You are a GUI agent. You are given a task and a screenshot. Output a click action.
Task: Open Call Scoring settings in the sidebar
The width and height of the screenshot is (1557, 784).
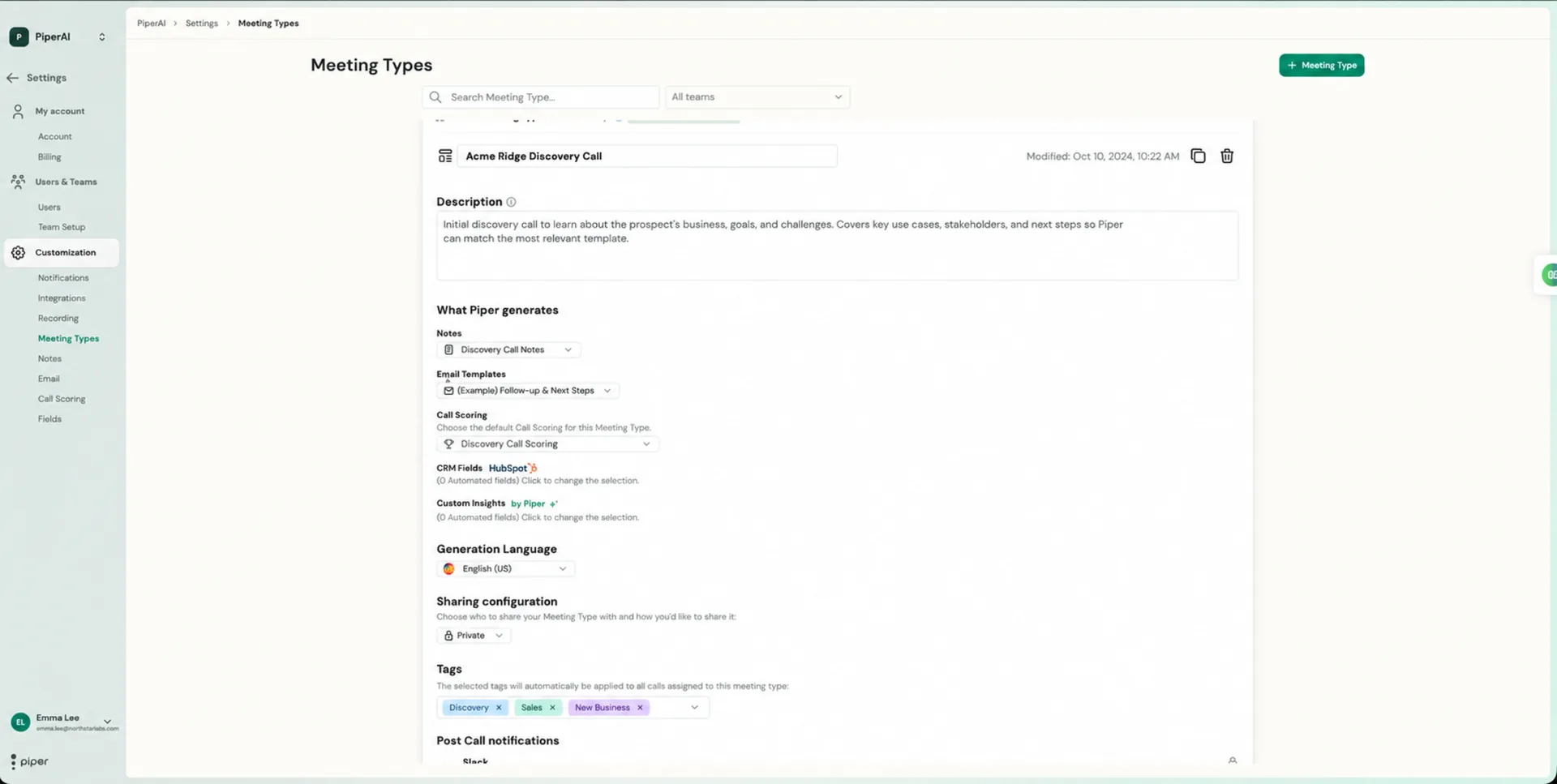pos(62,399)
